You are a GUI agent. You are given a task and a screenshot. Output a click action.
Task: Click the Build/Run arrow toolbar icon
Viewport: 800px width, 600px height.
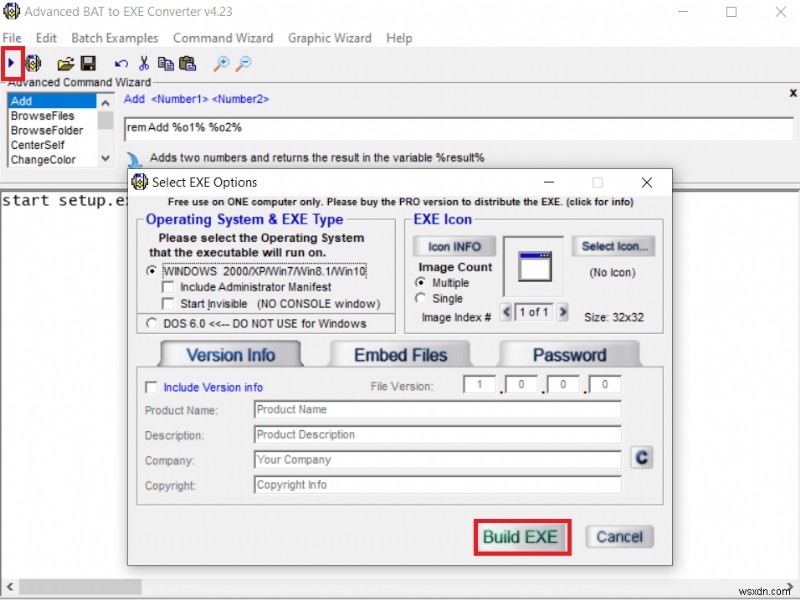tap(13, 63)
